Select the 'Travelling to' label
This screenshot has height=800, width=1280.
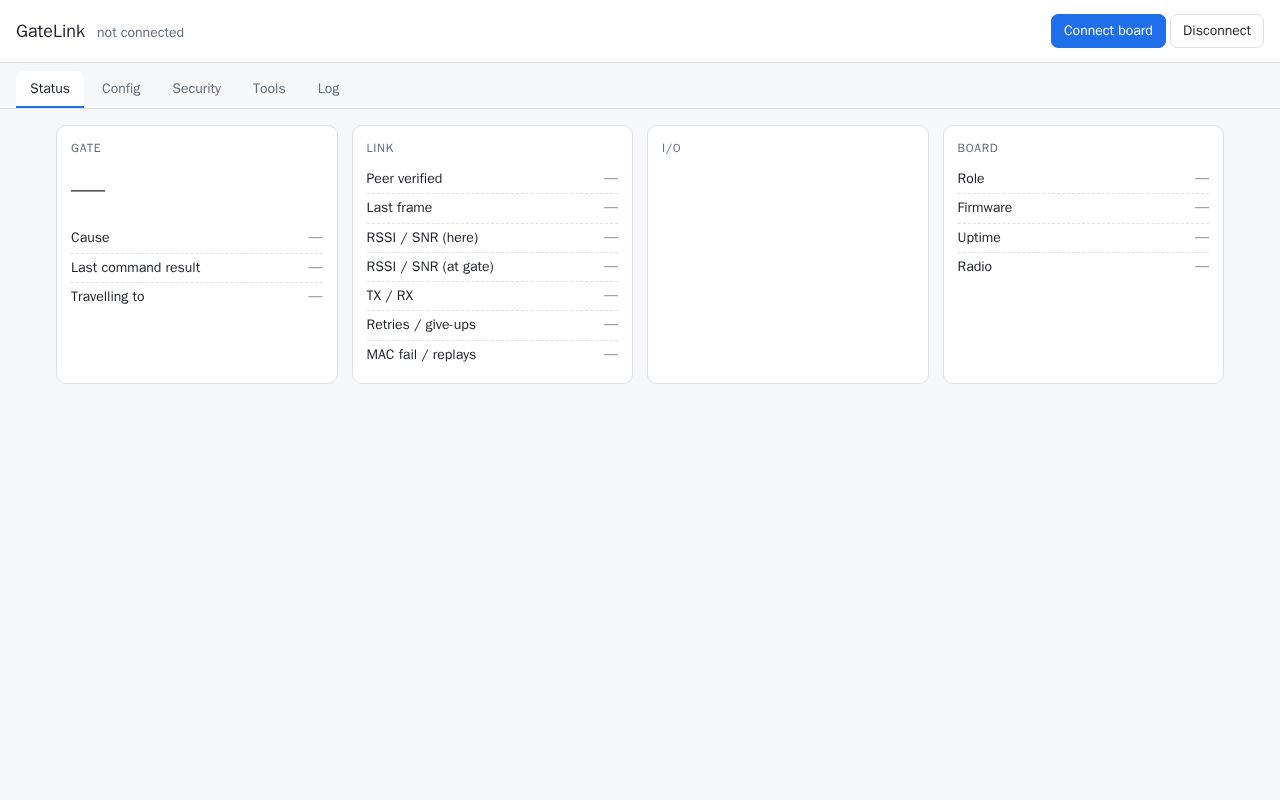107,297
